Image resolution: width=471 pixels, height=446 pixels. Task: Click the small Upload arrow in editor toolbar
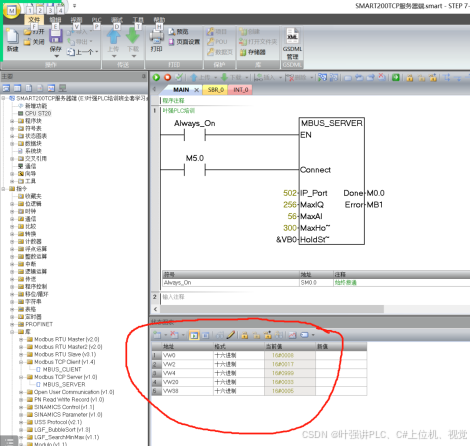pyautogui.click(x=193, y=78)
